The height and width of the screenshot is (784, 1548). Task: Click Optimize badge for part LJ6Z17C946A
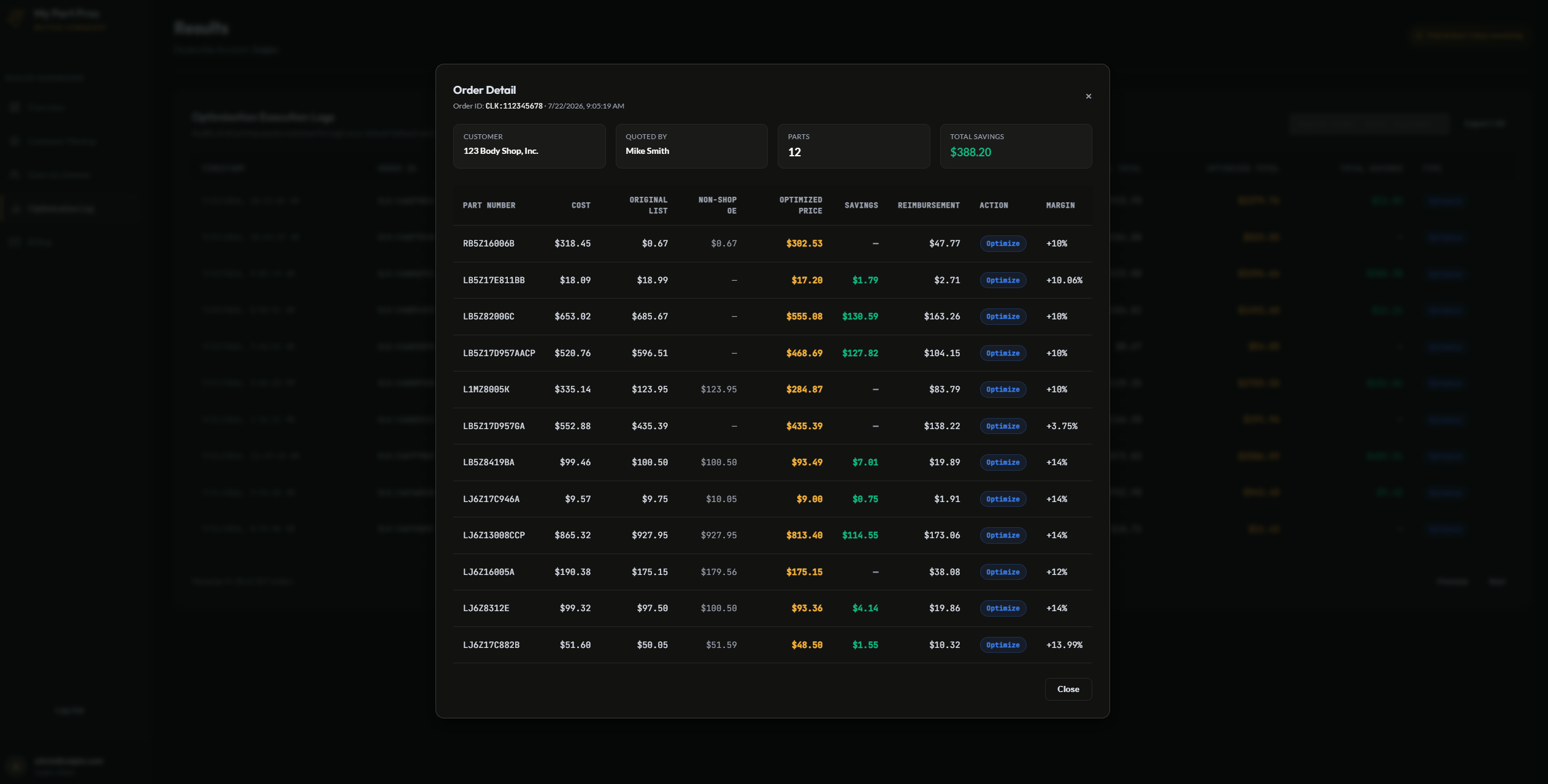[1003, 499]
